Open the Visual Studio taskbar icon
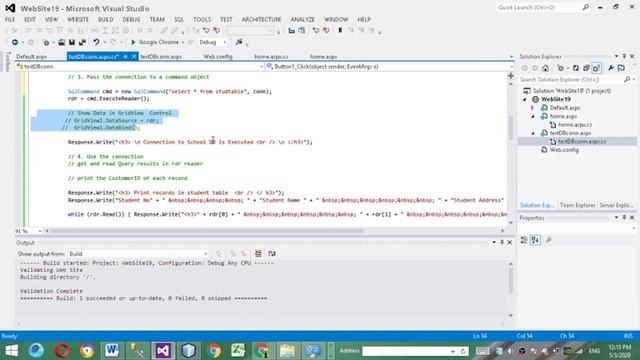The width and height of the screenshot is (640, 360). [163, 351]
